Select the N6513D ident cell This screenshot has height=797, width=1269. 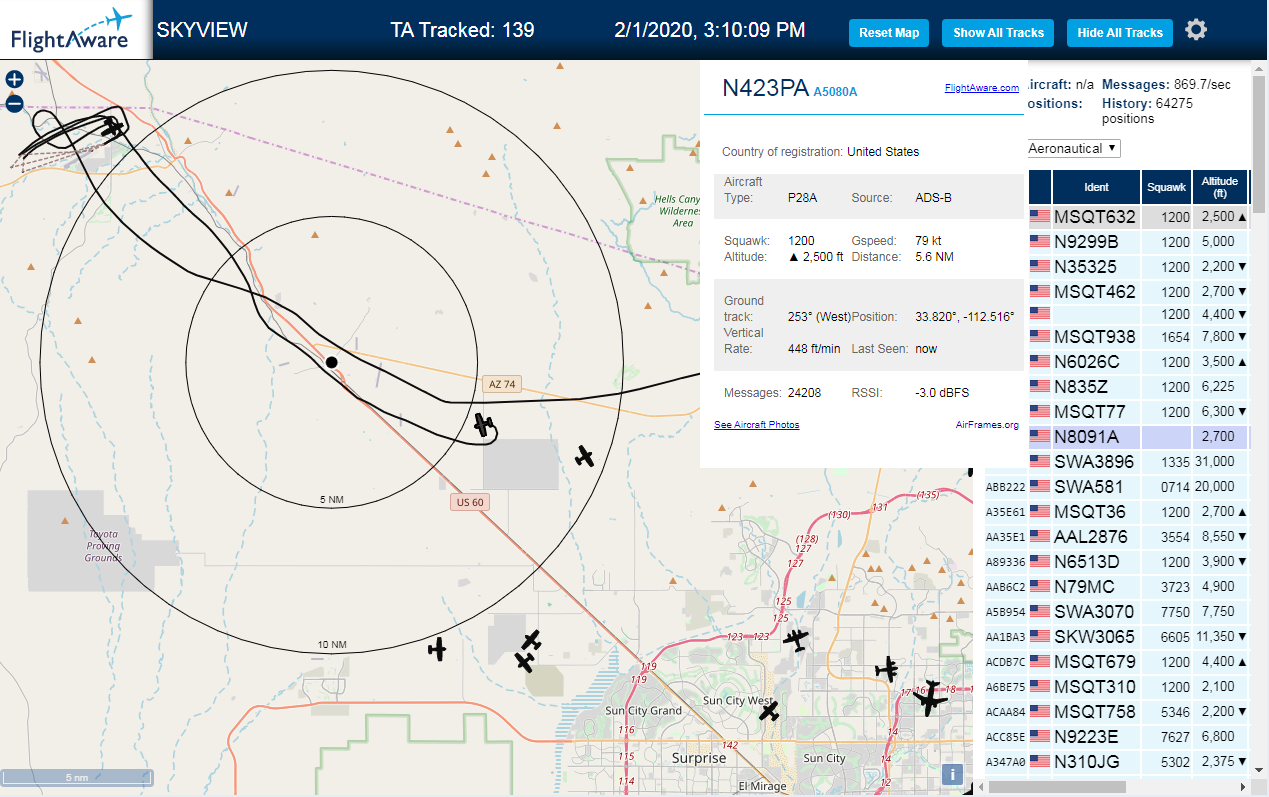pyautogui.click(x=1096, y=561)
